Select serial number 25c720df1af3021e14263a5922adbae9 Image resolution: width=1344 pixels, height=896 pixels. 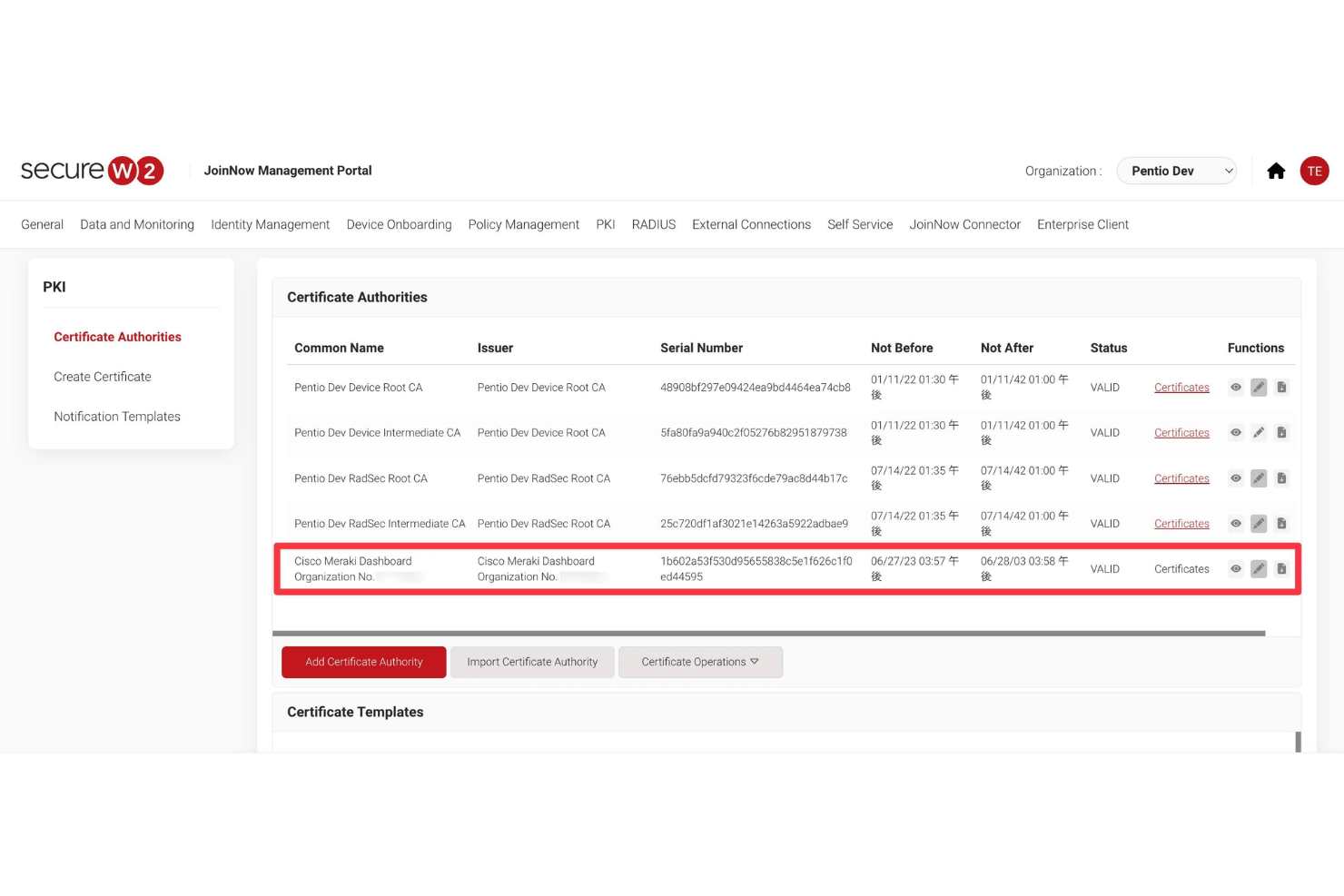coord(754,524)
